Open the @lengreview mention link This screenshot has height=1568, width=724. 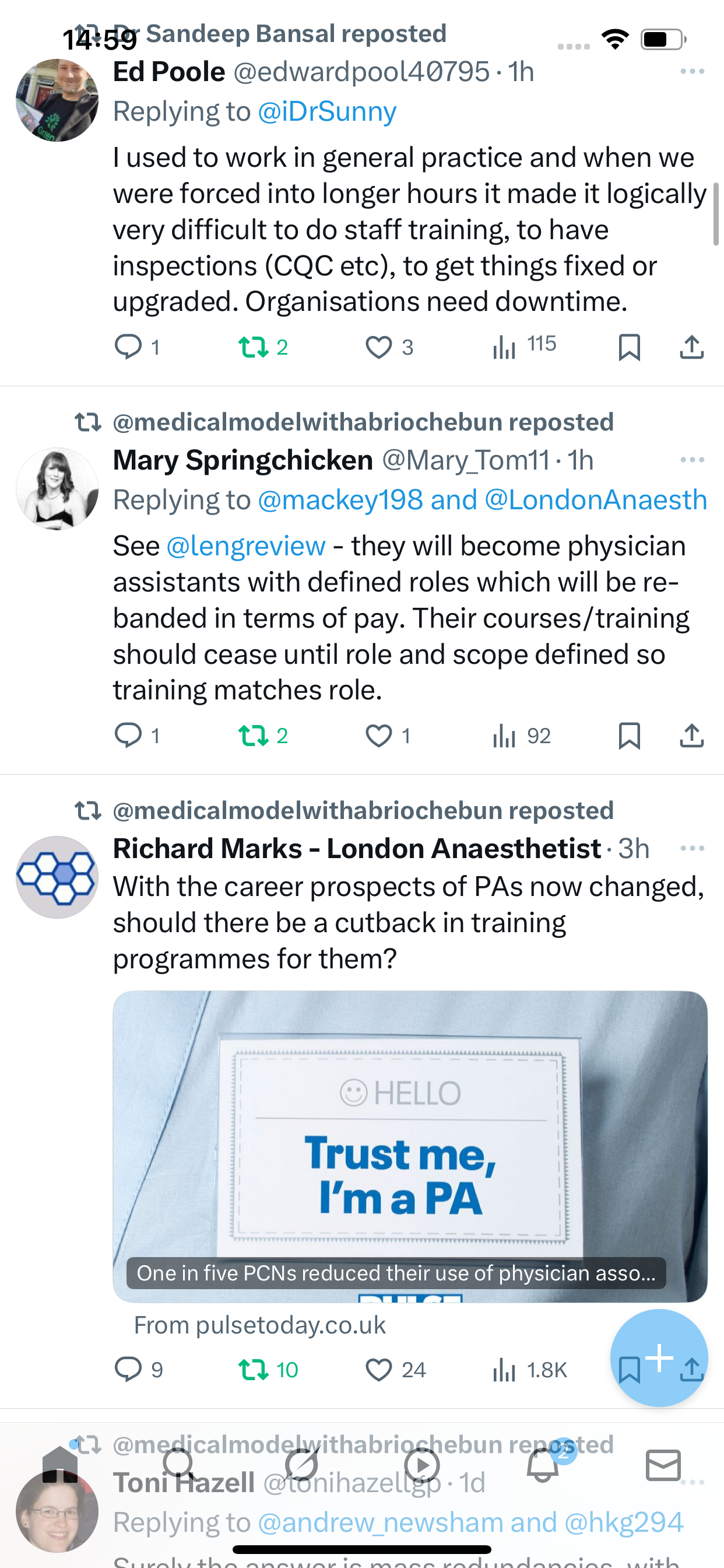pyautogui.click(x=246, y=546)
